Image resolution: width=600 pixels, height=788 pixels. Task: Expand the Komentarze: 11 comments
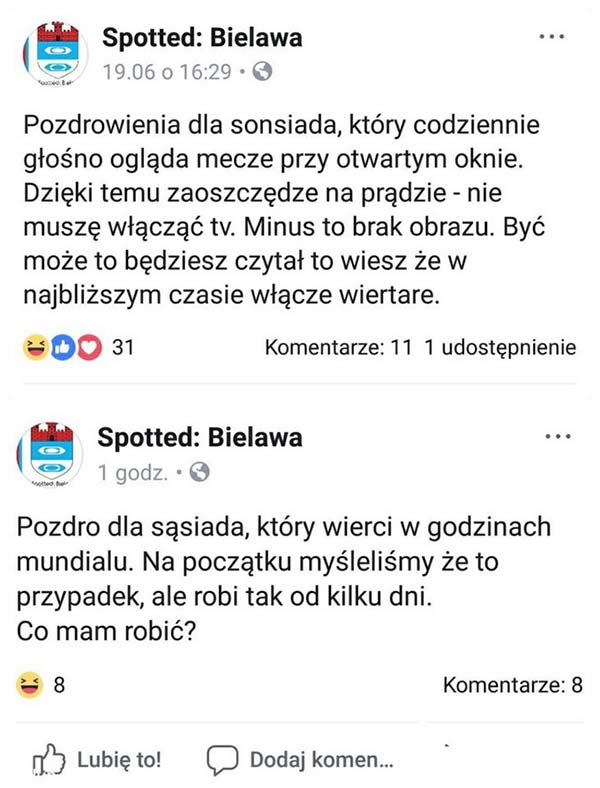tap(338, 348)
